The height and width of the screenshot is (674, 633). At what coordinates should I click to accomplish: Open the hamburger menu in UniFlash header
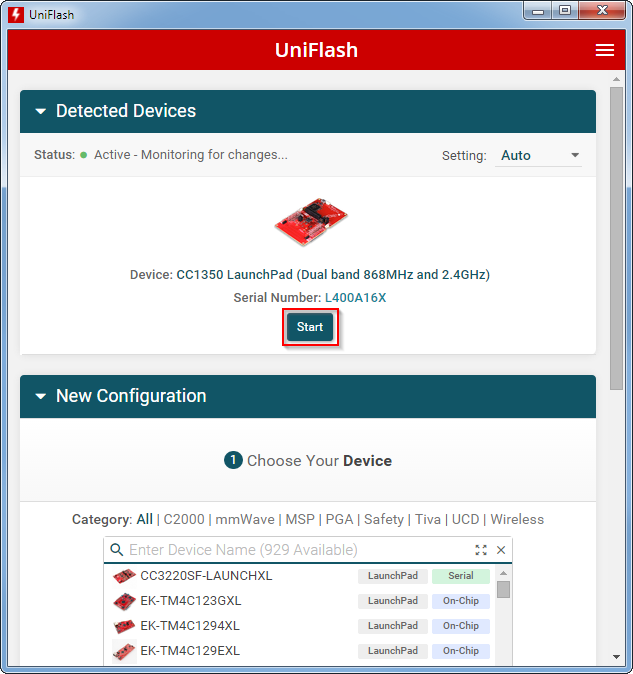click(605, 50)
